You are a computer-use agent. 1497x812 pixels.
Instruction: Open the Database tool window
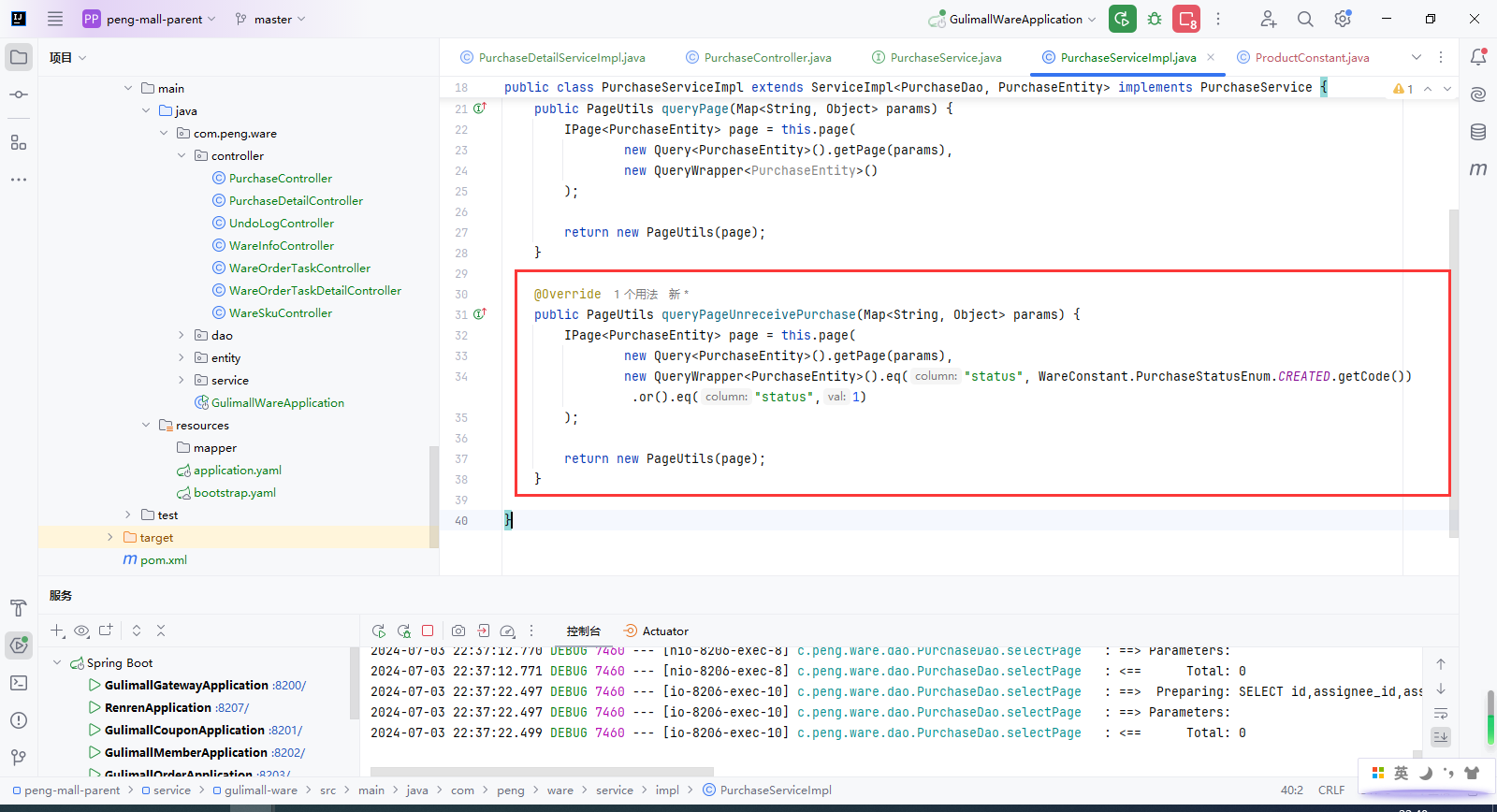click(1478, 132)
